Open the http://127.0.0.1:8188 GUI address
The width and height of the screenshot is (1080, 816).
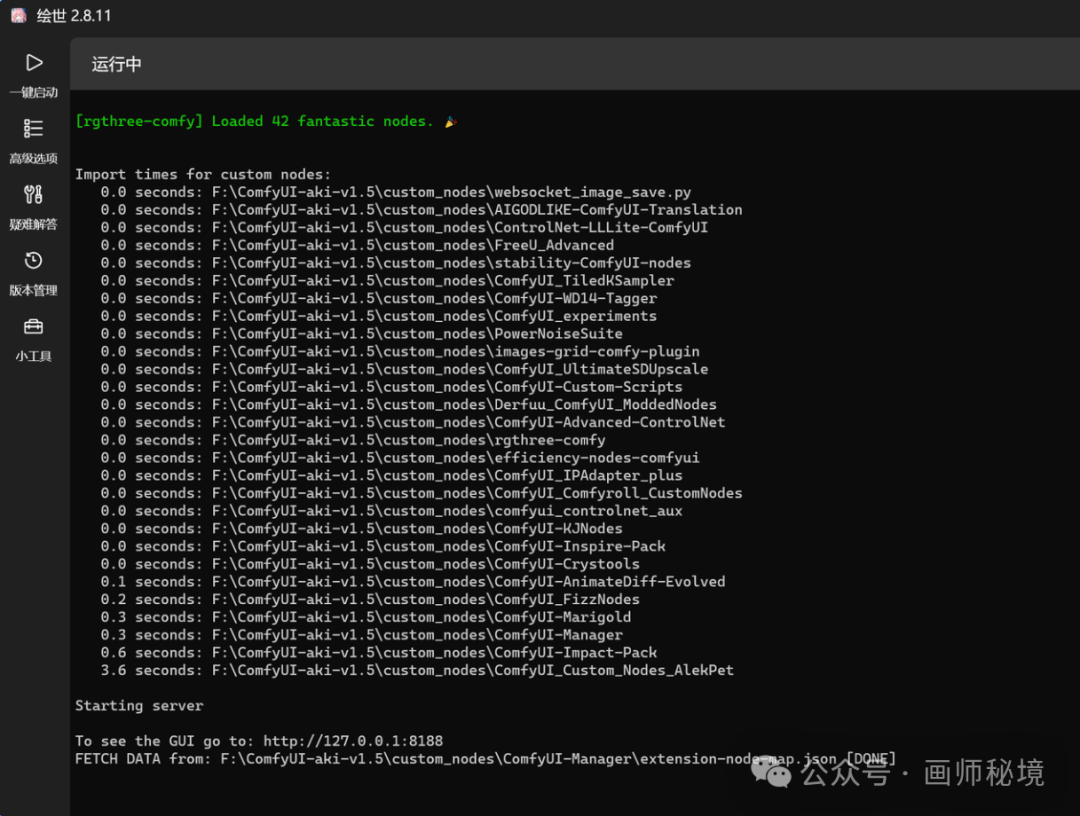coord(353,741)
